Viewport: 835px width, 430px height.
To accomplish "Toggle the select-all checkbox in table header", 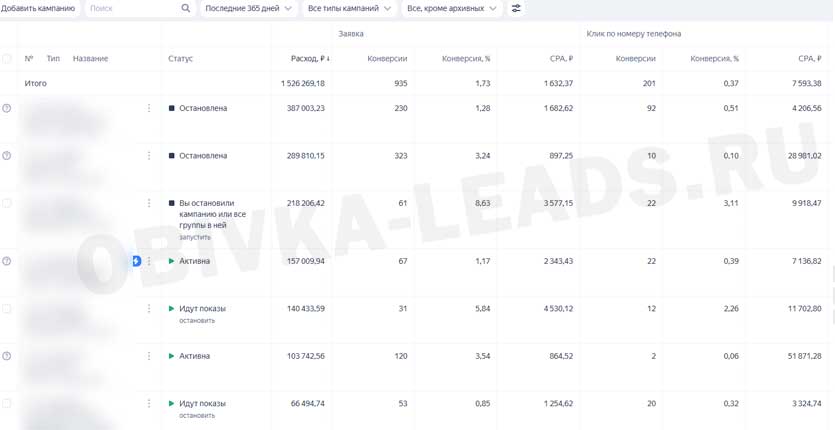I will (x=7, y=59).
